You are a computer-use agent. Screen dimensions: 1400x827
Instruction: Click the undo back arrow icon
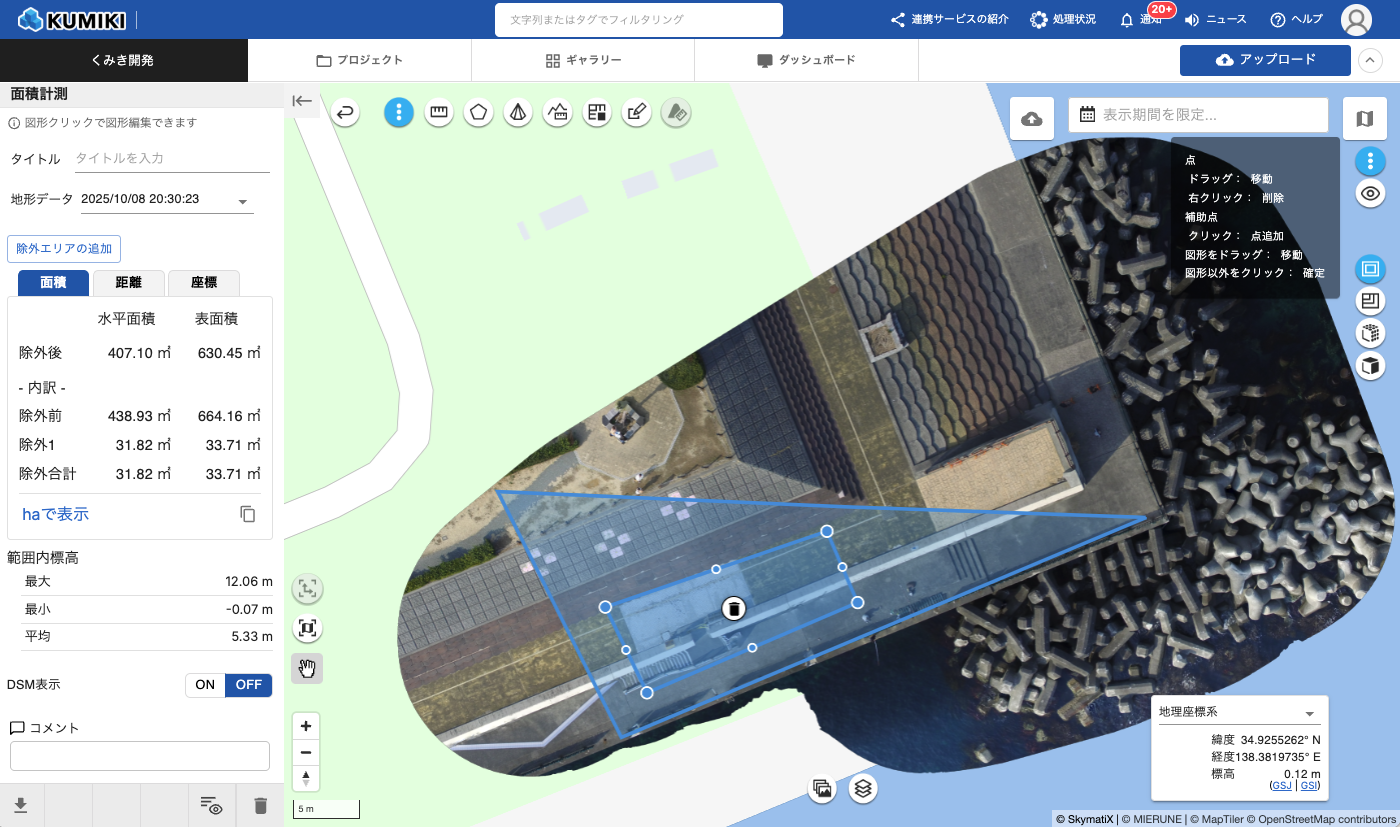point(345,113)
